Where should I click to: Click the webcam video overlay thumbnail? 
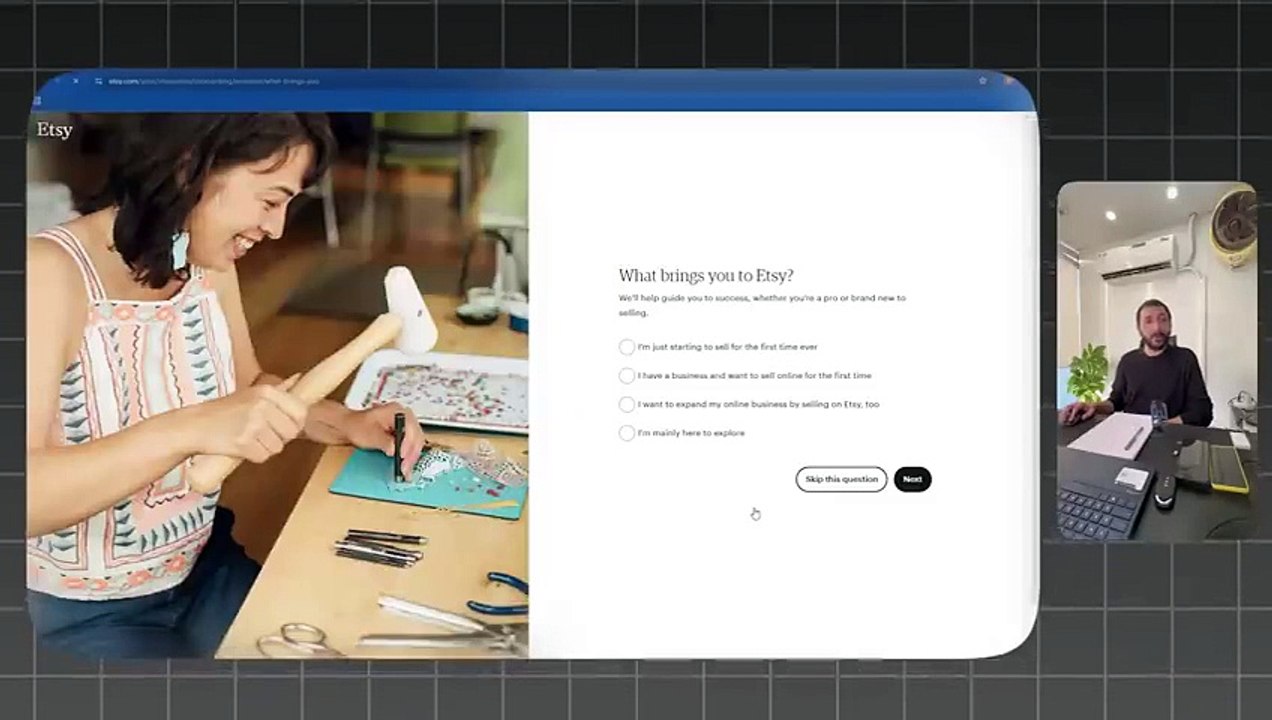click(1157, 360)
